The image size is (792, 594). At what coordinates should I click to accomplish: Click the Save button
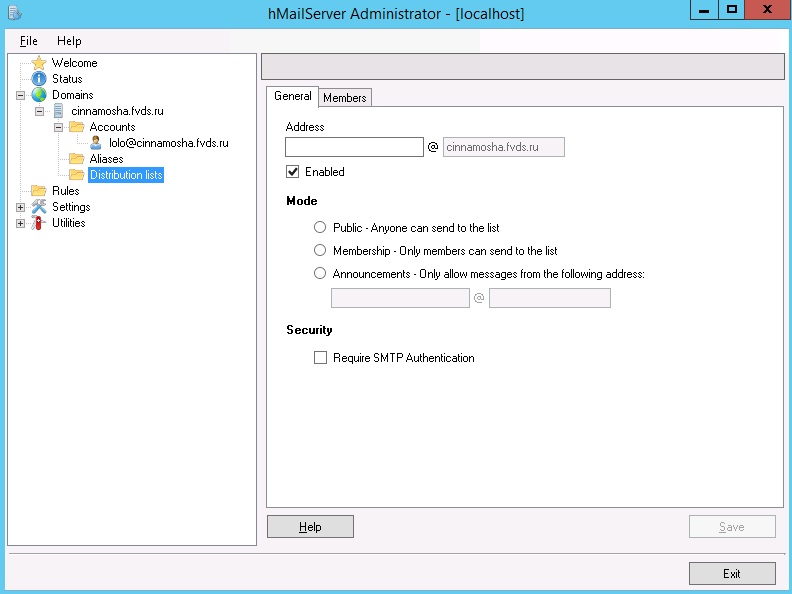732,527
